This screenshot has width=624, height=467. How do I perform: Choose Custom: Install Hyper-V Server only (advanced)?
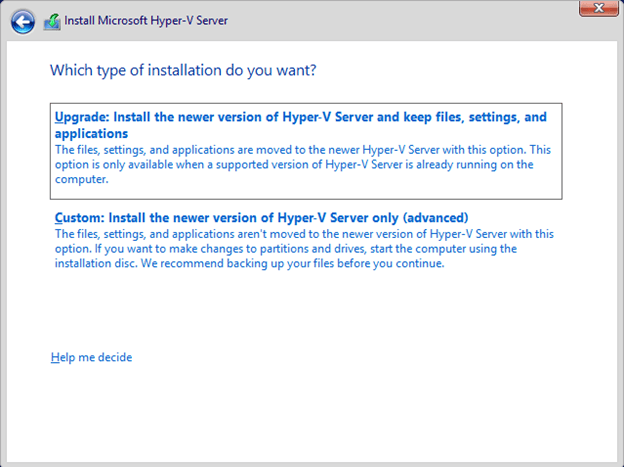262,217
